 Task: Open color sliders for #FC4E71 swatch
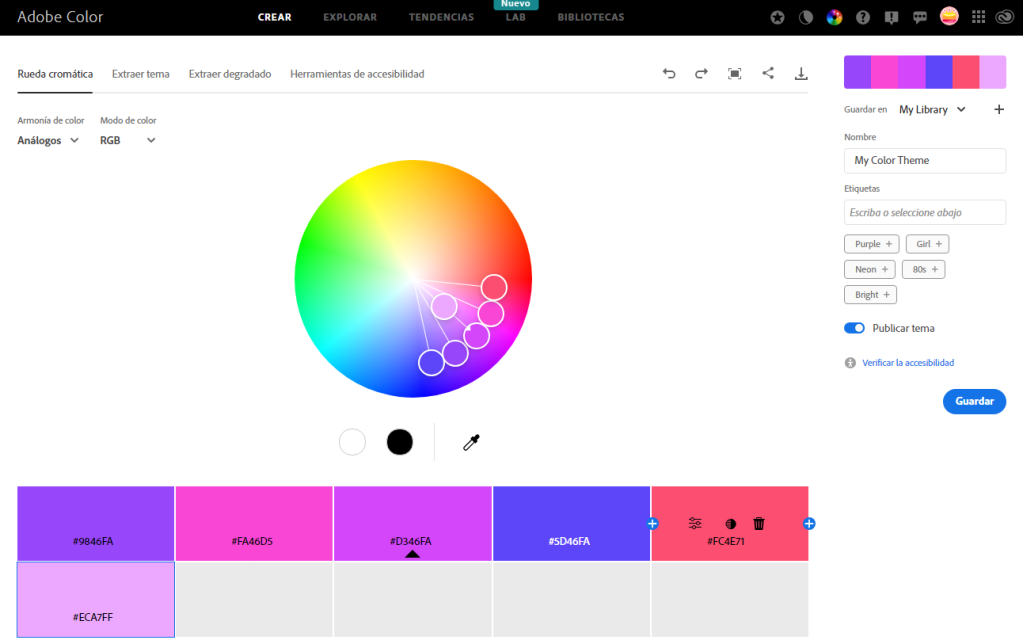tap(695, 523)
